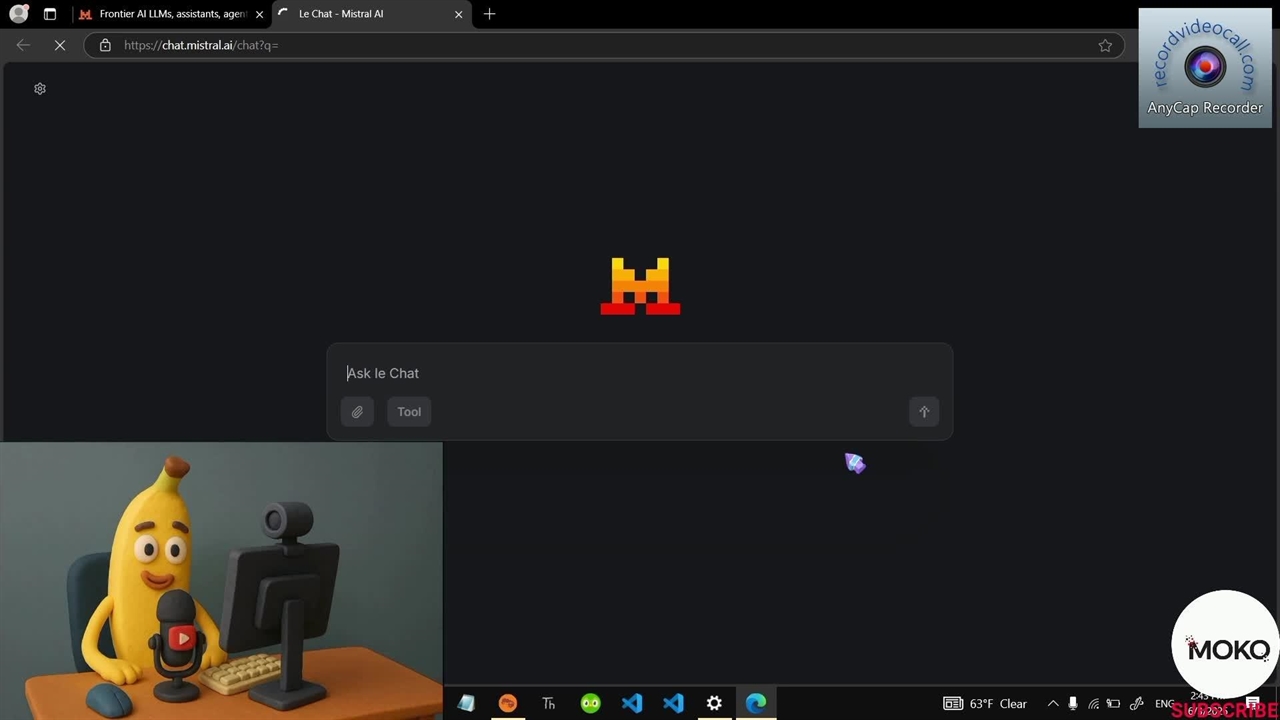The height and width of the screenshot is (720, 1280).
Task: Open Microsoft Edge in the taskbar
Action: tap(756, 704)
